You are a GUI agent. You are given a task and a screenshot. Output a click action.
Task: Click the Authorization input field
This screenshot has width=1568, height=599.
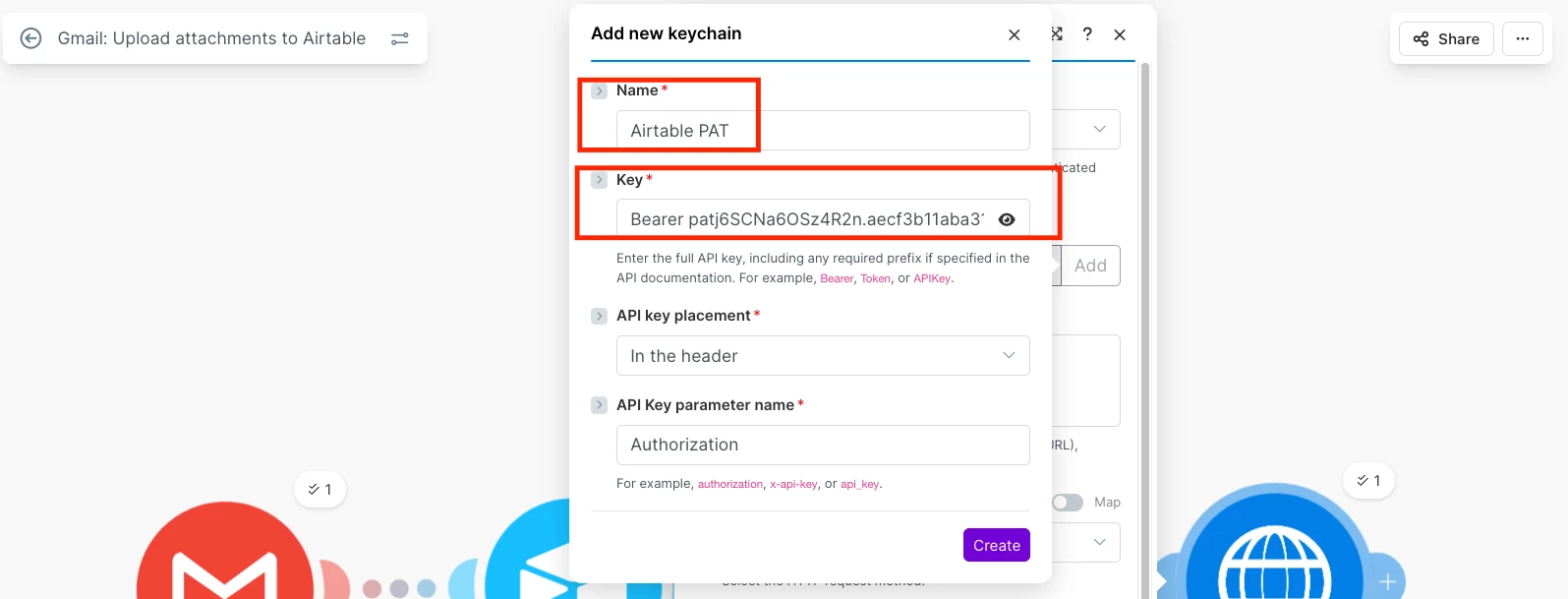pos(823,445)
